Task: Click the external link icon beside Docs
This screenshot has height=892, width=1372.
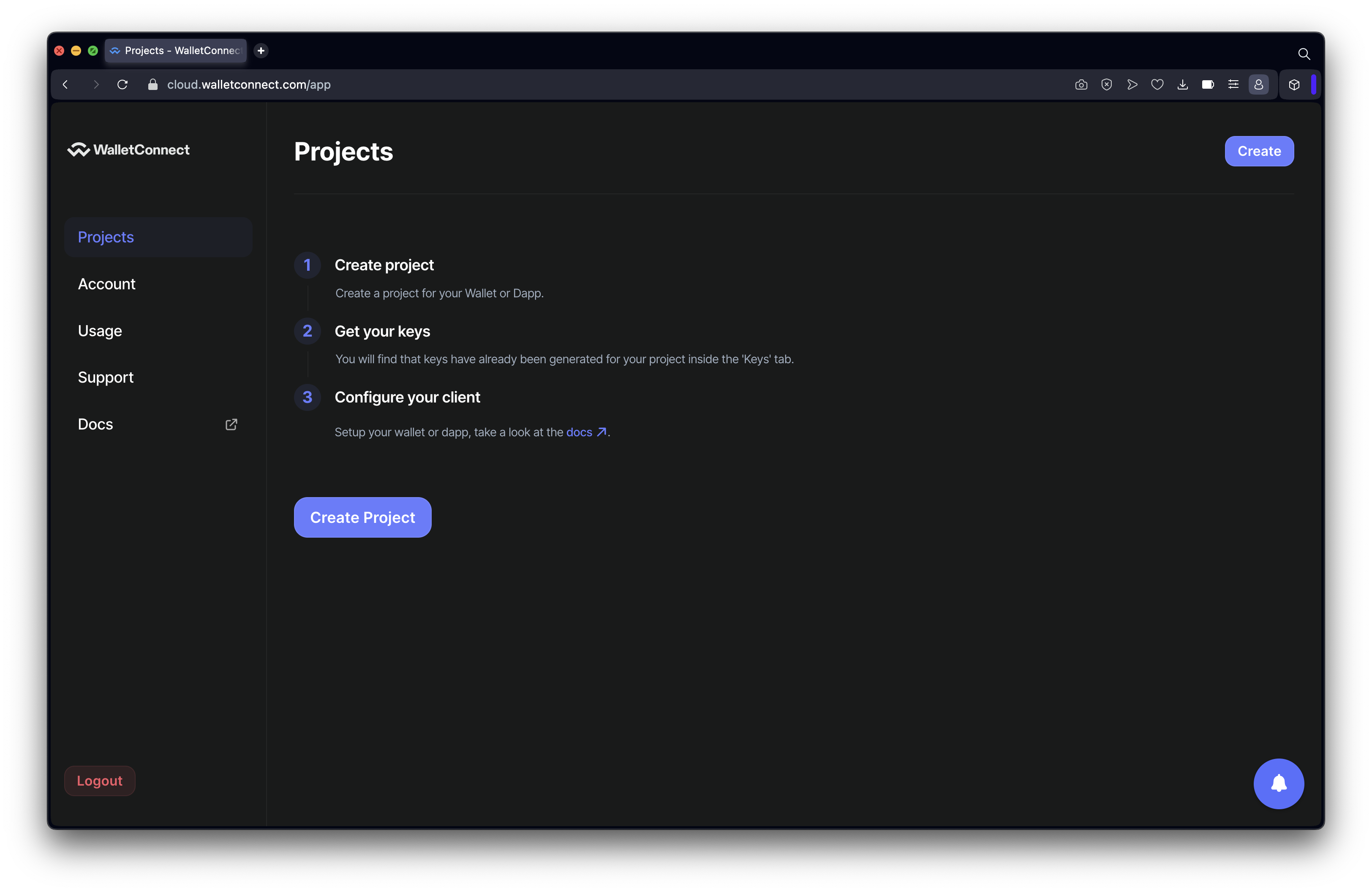Action: coord(231,425)
